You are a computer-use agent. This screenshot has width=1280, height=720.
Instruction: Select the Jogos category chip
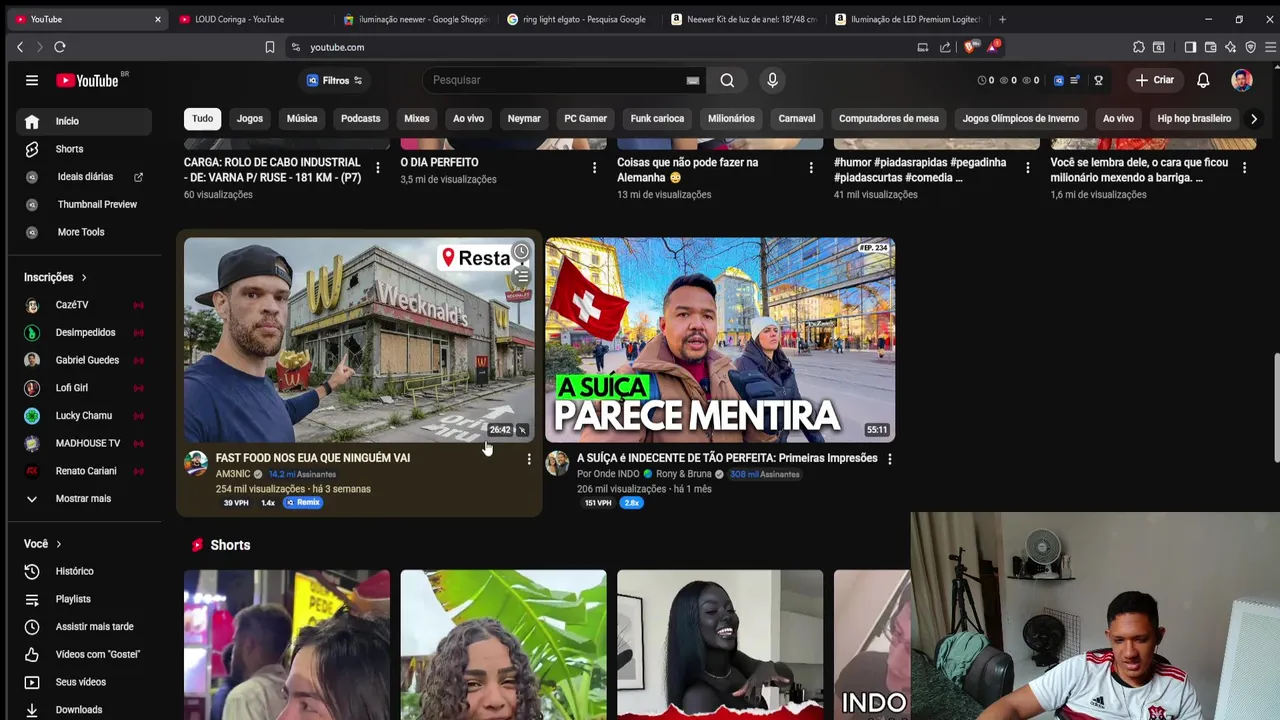(x=250, y=118)
